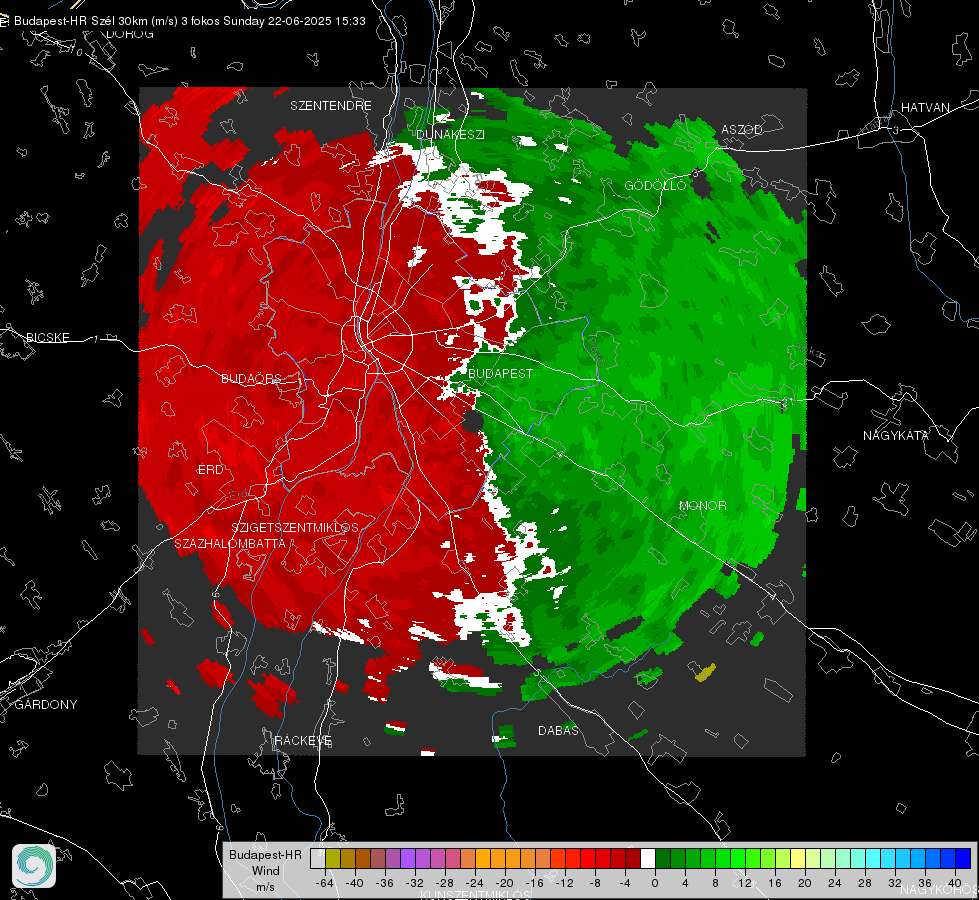
Task: Click the GÁRDONY town label
Action: pos(46,705)
